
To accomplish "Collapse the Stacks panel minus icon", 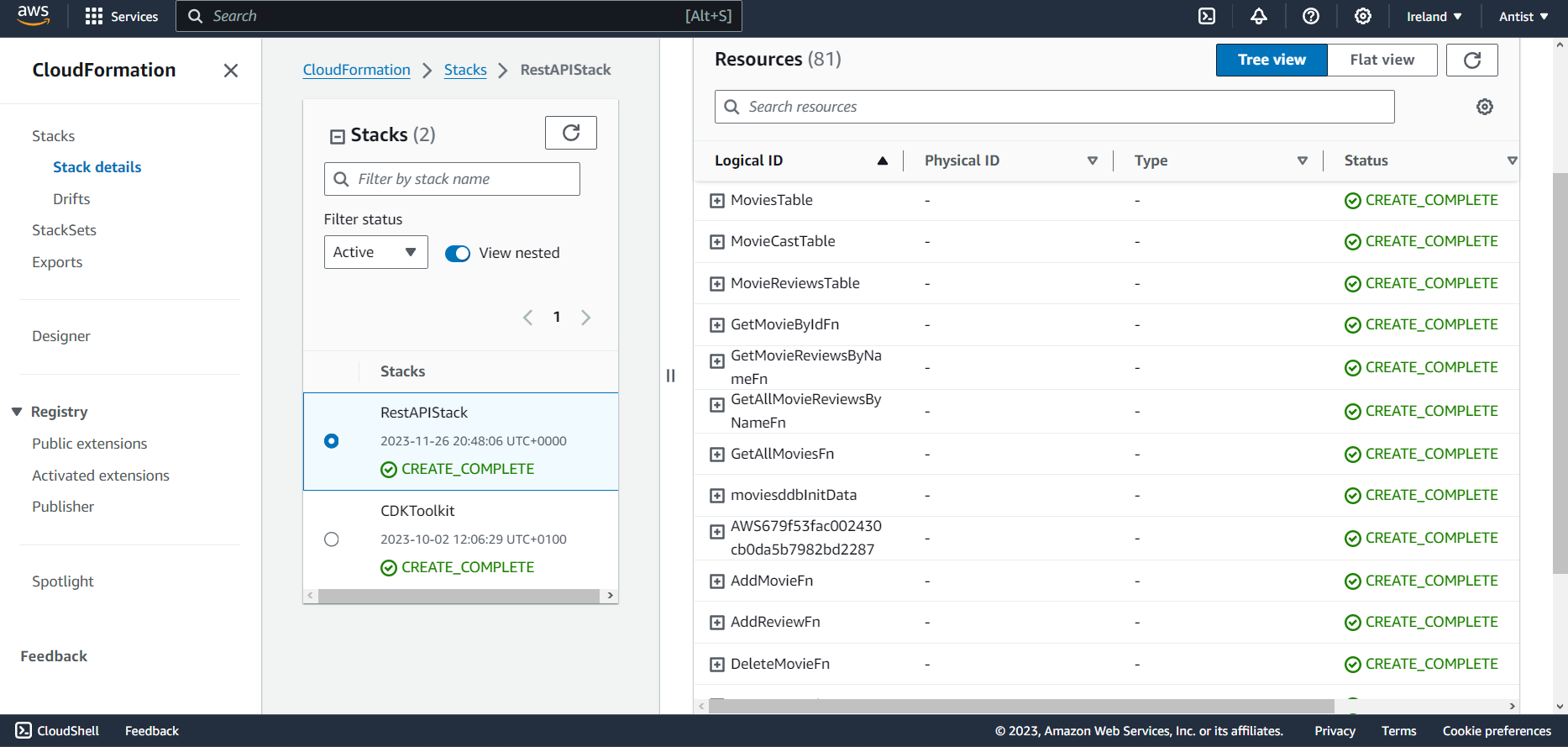I will coord(338,136).
